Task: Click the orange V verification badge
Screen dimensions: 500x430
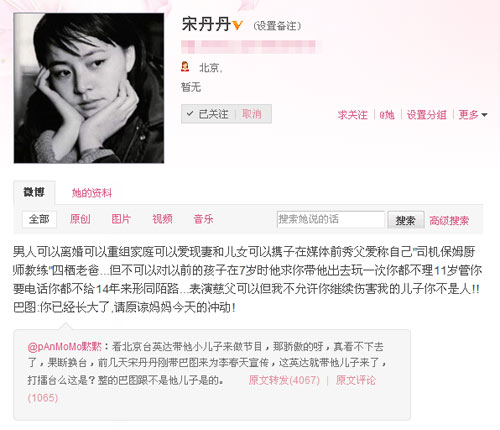Action: (237, 25)
